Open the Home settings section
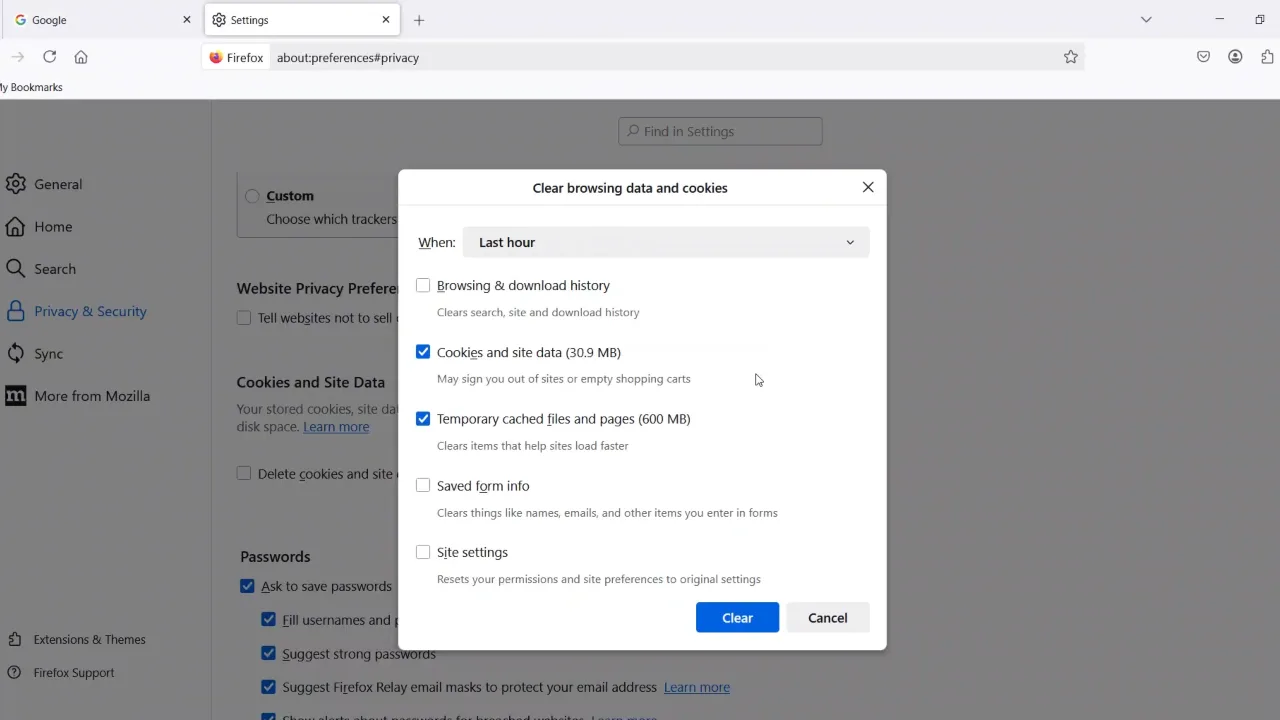This screenshot has width=1280, height=720. pos(53,227)
